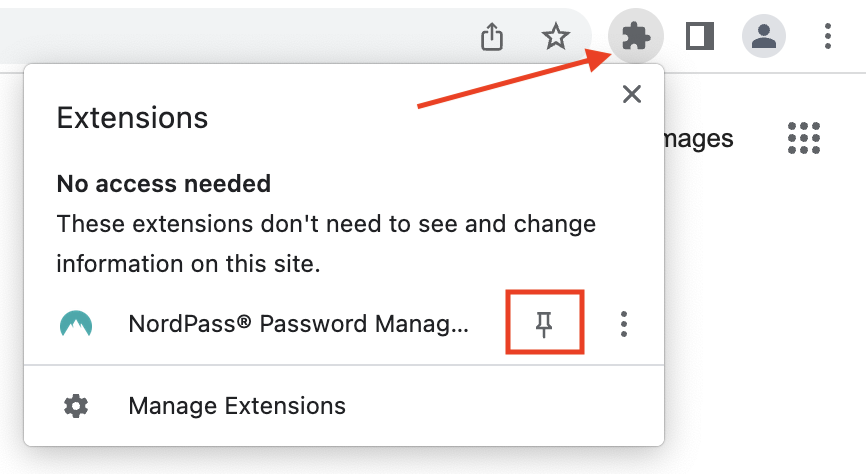Open Manage Extensions

[237, 406]
